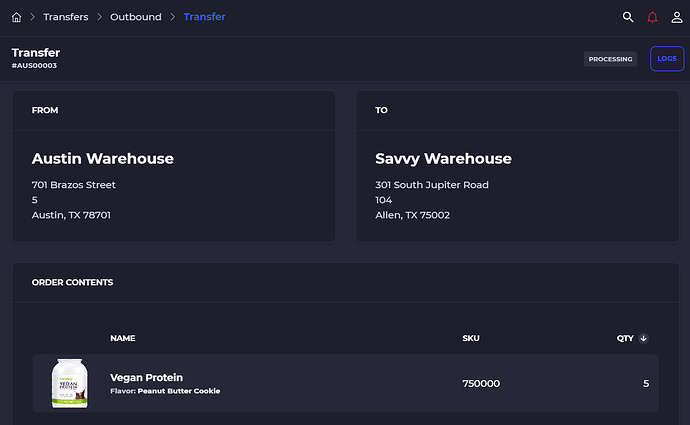Open search with the magnifier icon
This screenshot has height=425, width=690.
tap(628, 17)
